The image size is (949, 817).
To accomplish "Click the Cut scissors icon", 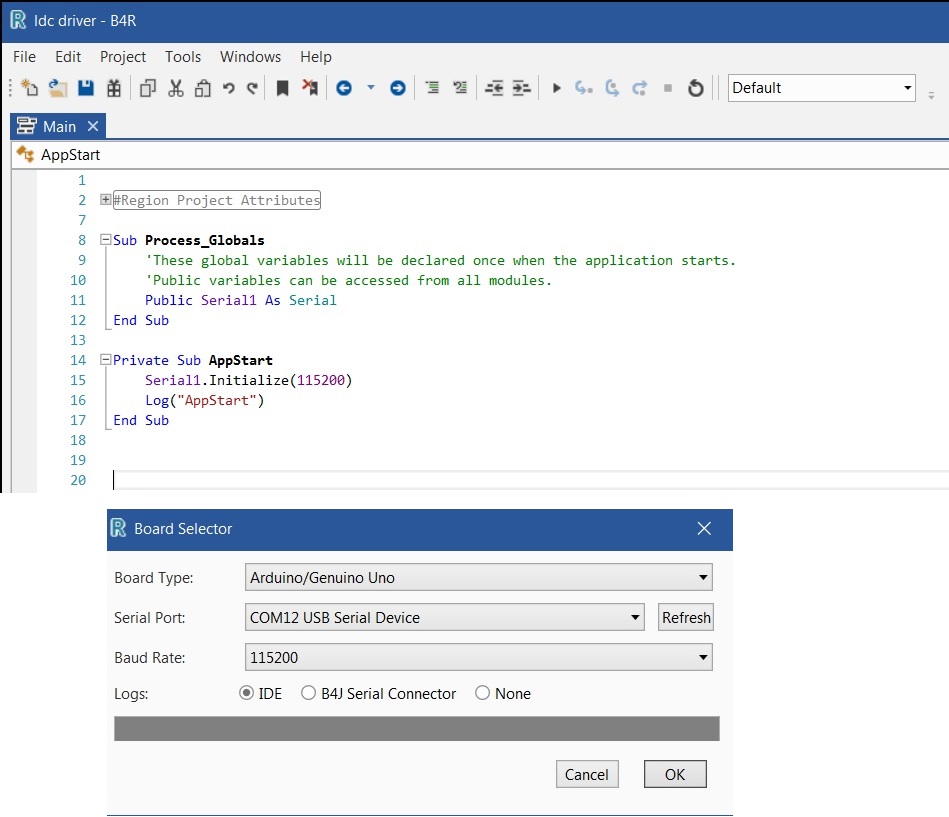I will [176, 88].
